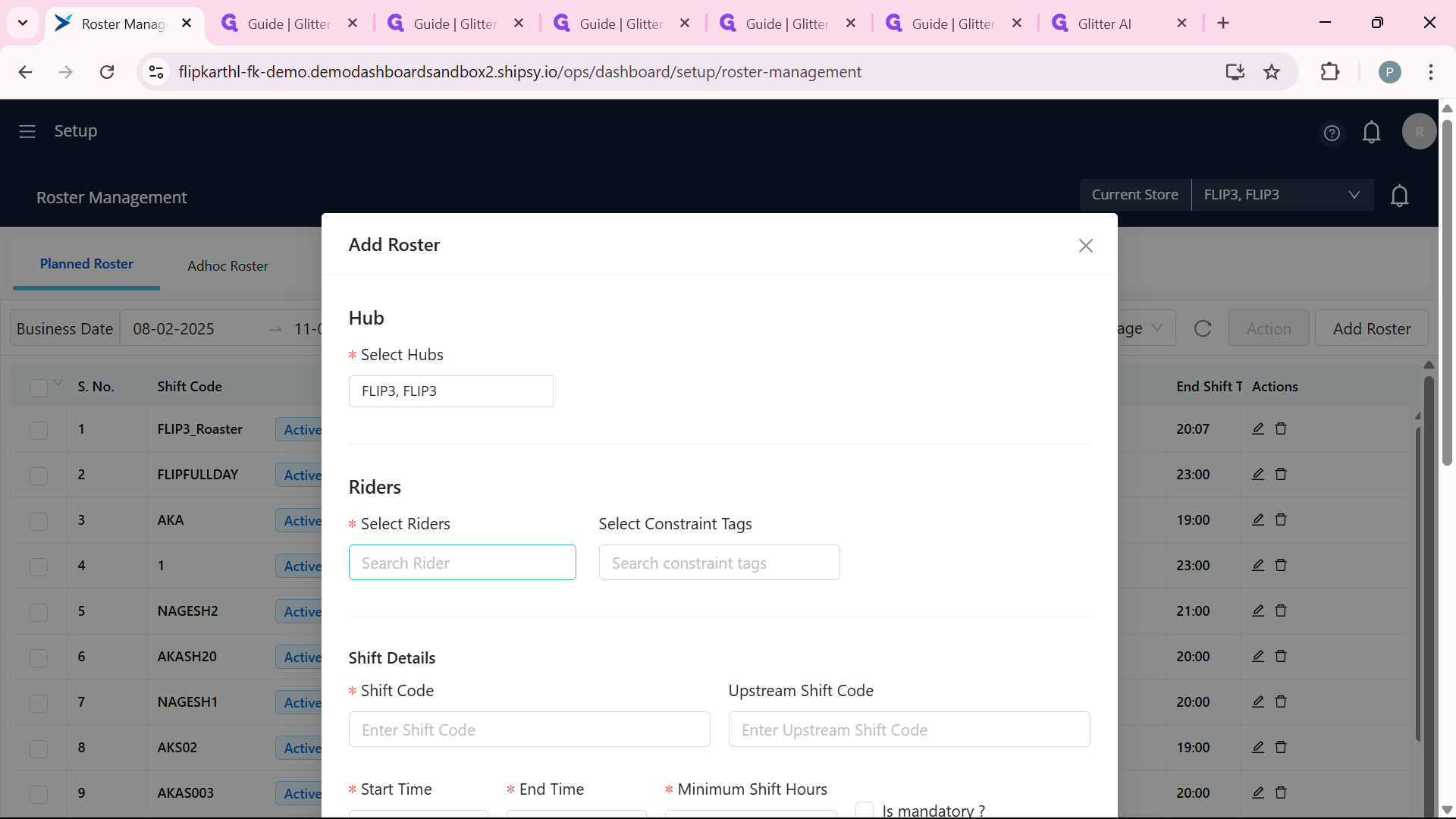Image resolution: width=1456 pixels, height=819 pixels.
Task: Open the Search Rider dropdown field
Action: pyautogui.click(x=462, y=563)
